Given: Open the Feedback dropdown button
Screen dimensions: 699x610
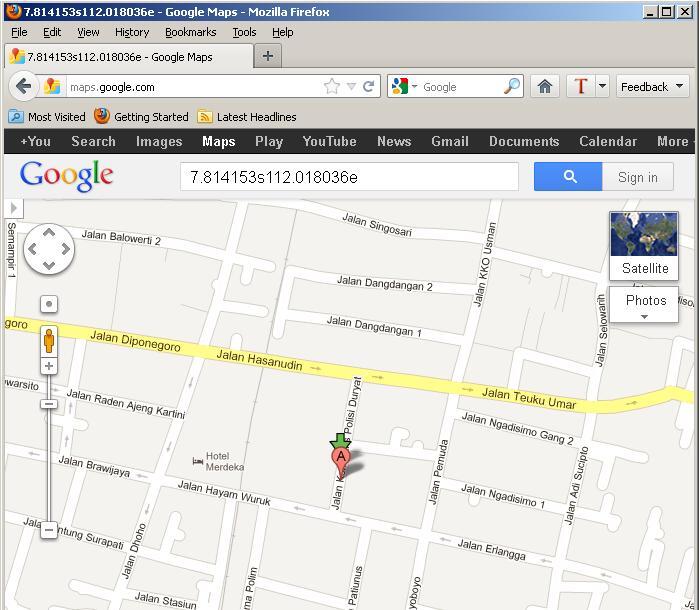Looking at the screenshot, I should 652,86.
